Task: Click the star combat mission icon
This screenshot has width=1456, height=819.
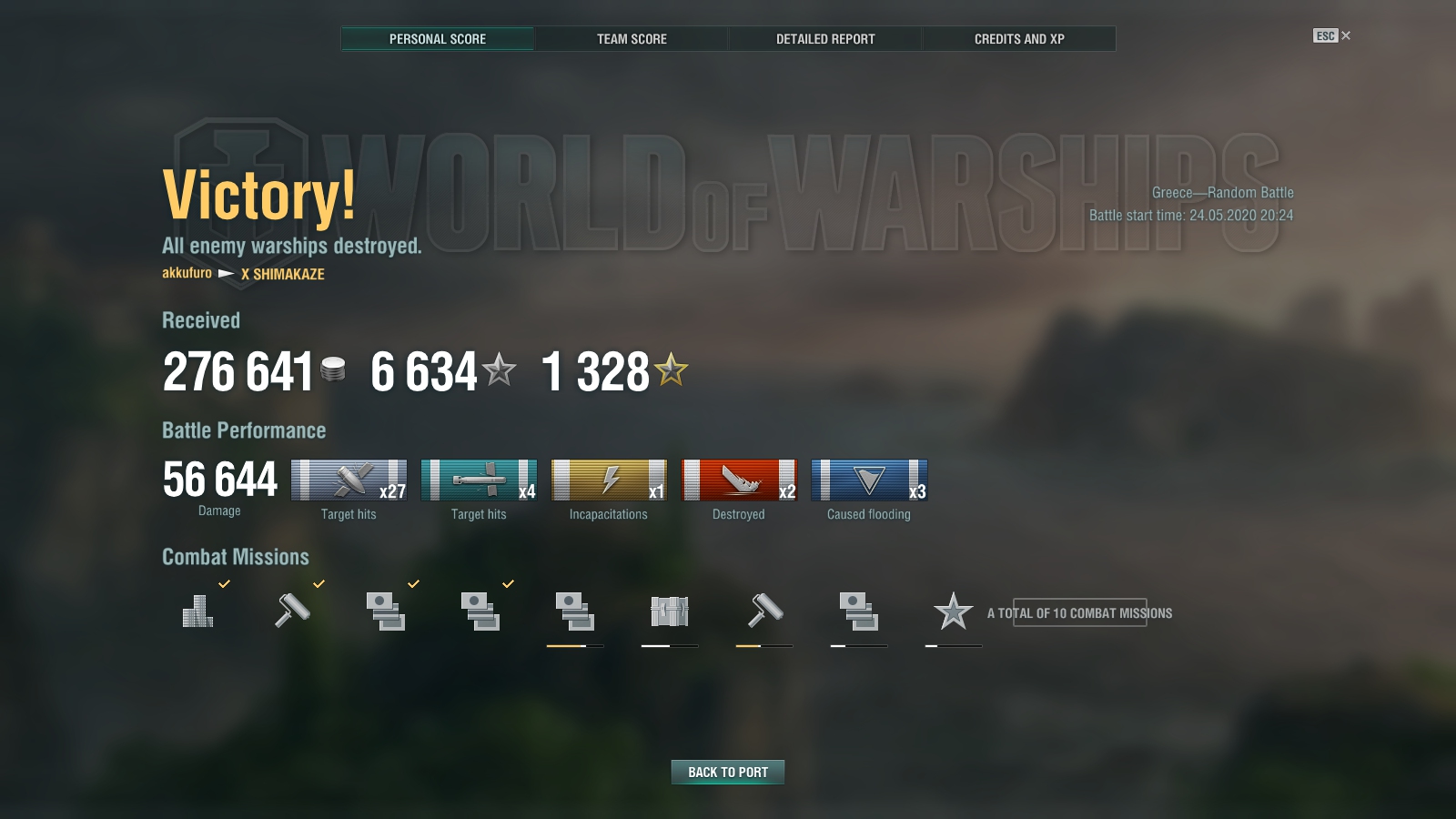Action: pyautogui.click(x=953, y=611)
